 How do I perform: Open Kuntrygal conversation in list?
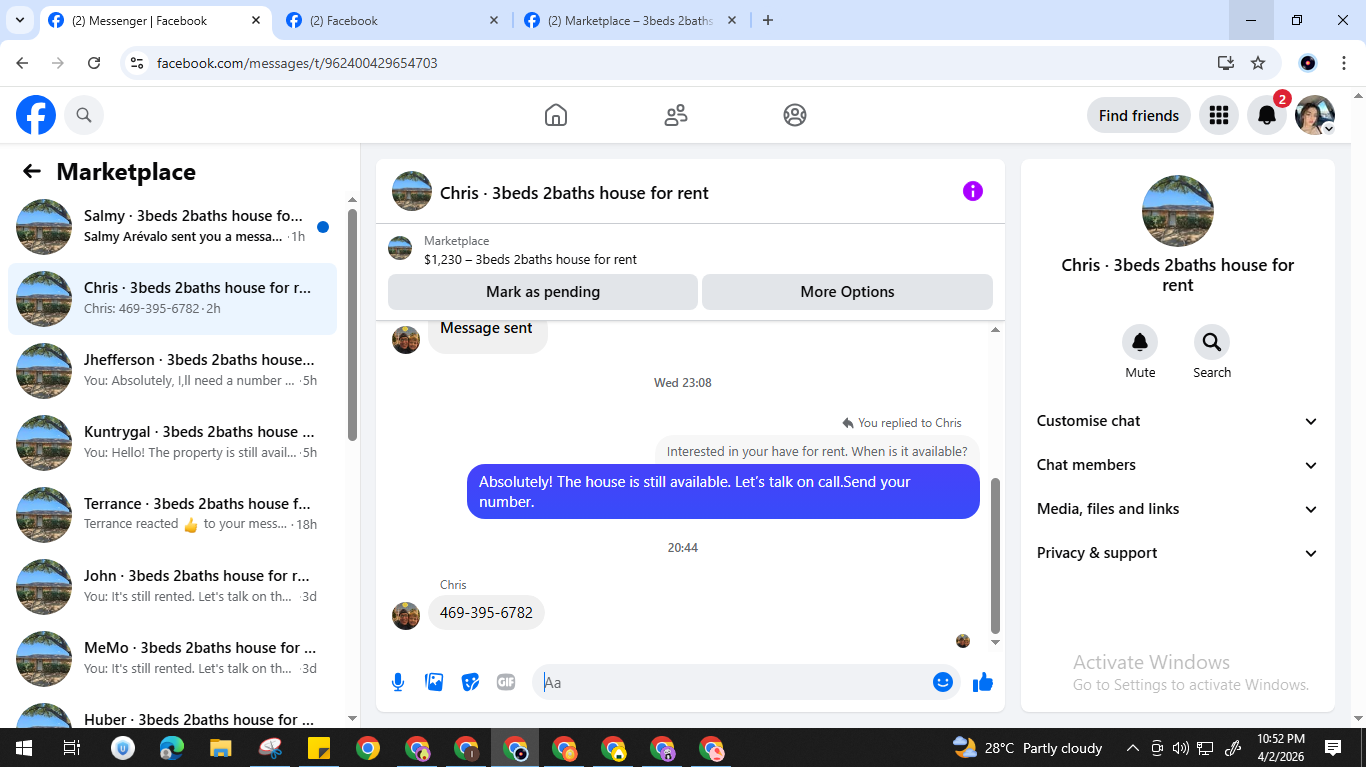172,443
